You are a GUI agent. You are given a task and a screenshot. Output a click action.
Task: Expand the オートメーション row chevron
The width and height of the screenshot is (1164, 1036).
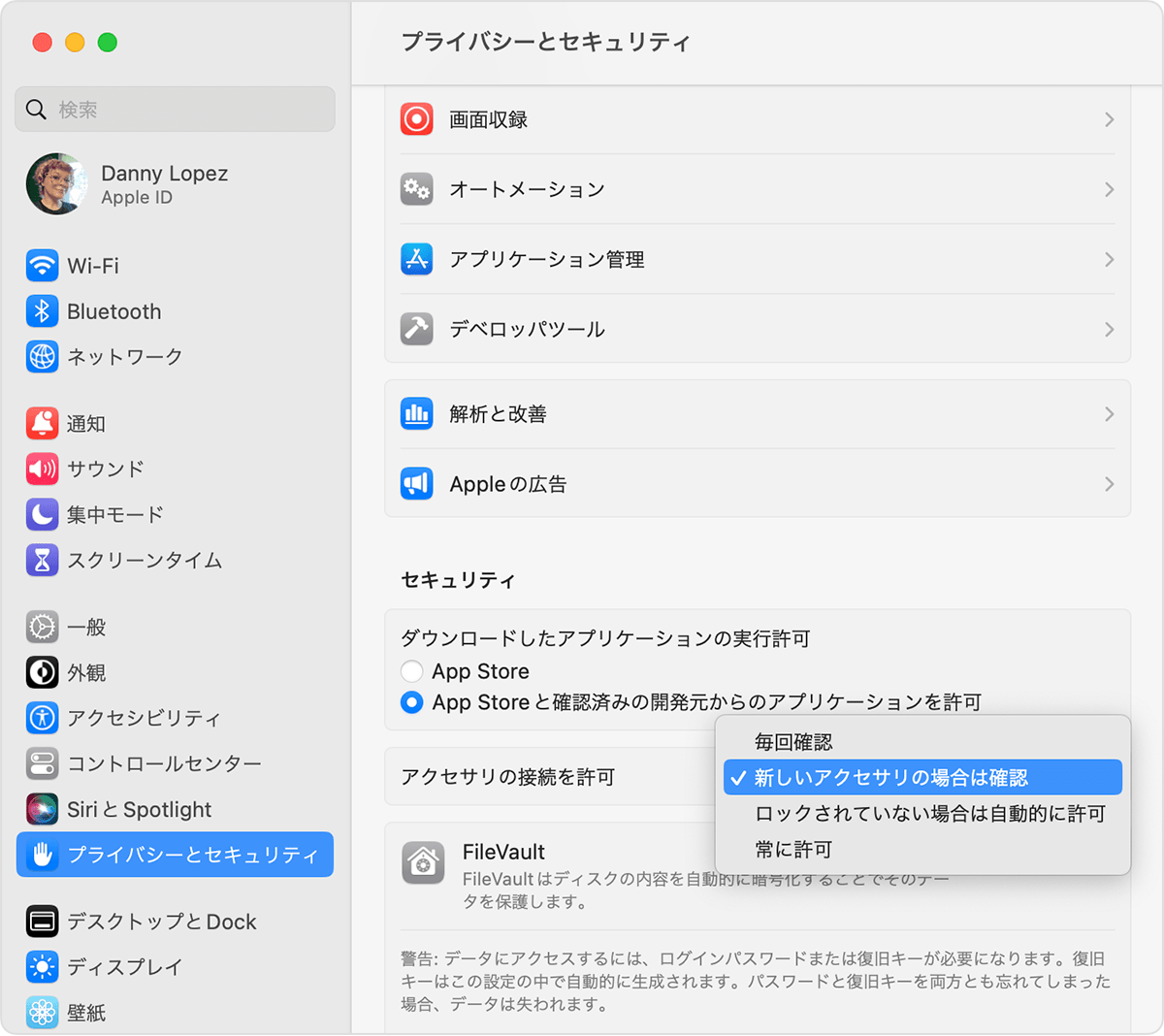pos(1109,189)
